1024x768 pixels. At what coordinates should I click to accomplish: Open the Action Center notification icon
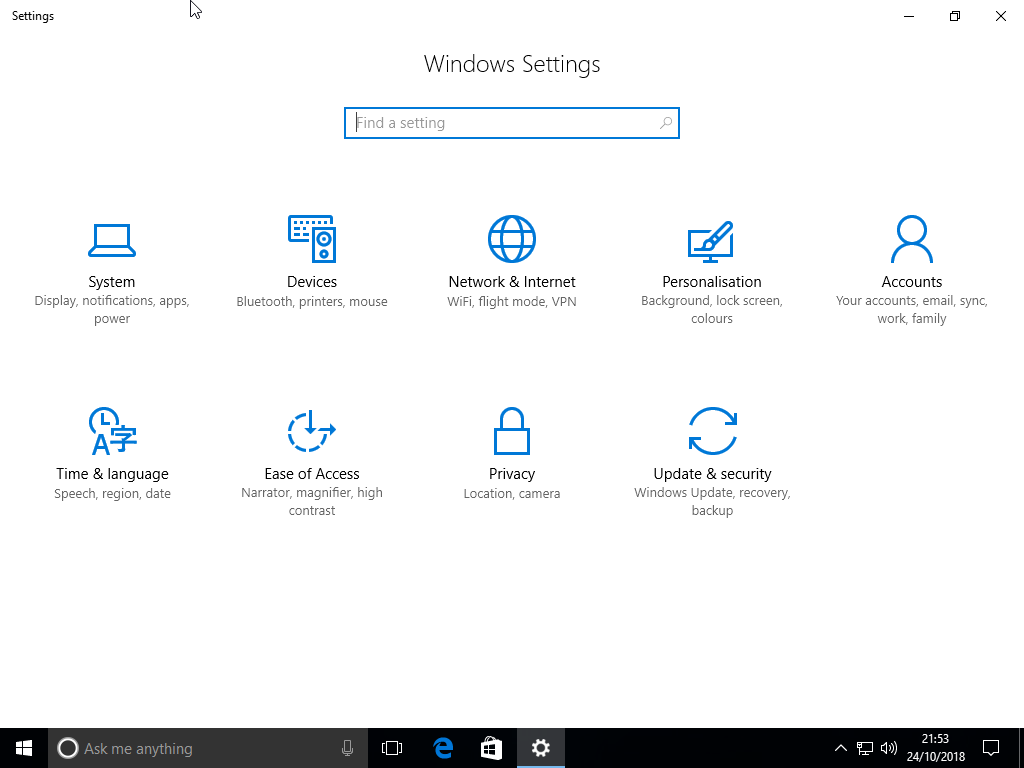(991, 748)
